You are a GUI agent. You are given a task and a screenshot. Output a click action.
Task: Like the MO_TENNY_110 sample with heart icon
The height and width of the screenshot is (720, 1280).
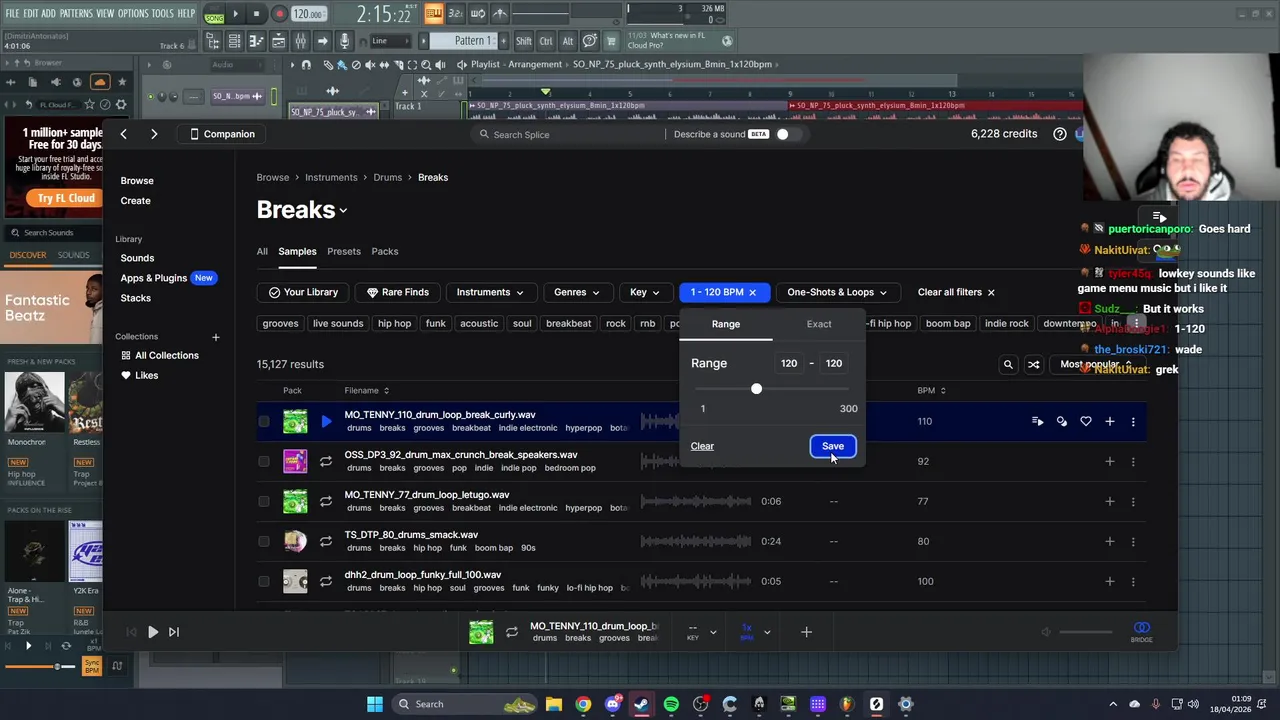click(x=1086, y=421)
